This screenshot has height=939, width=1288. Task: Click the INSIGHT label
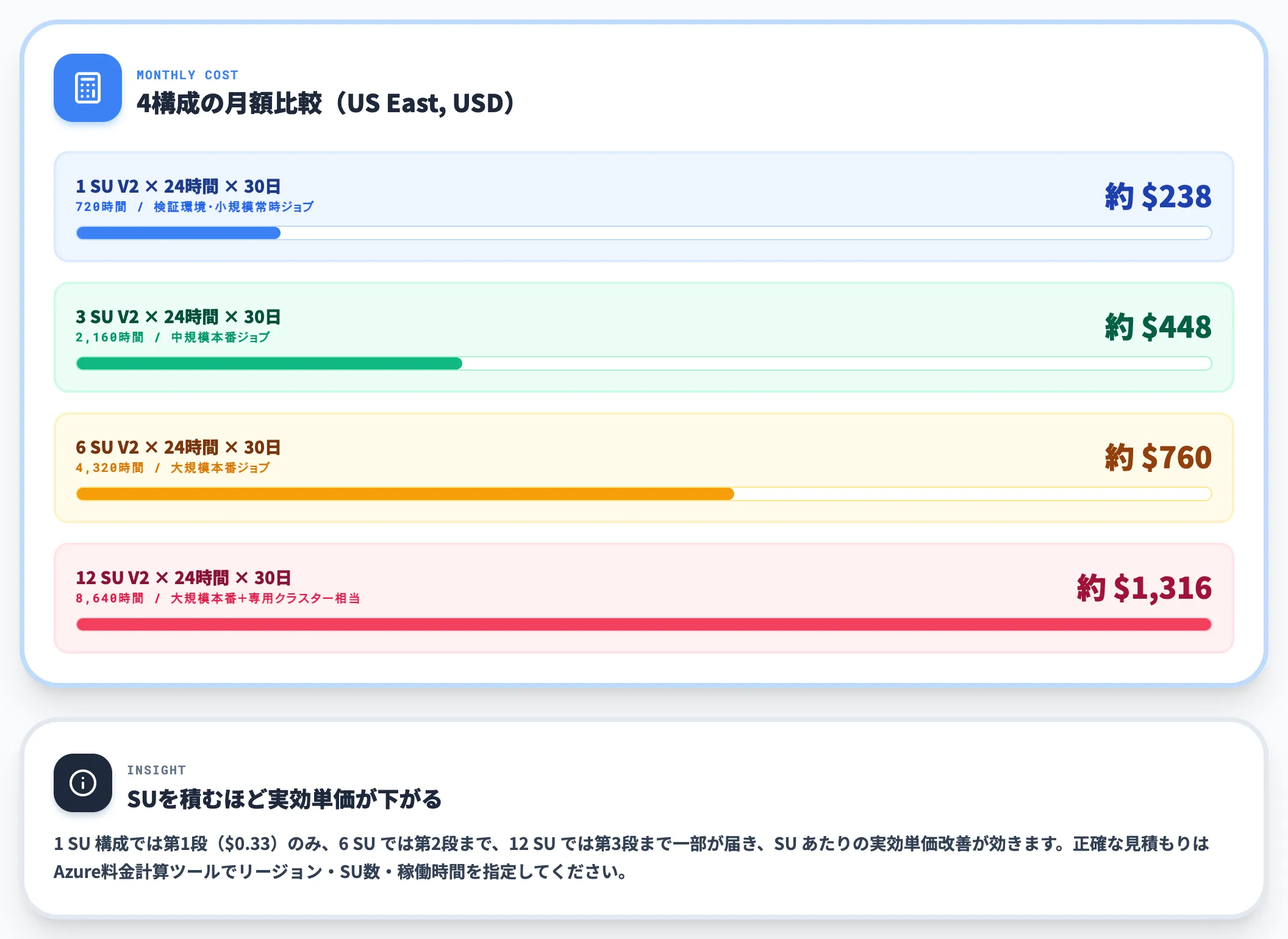[x=156, y=770]
